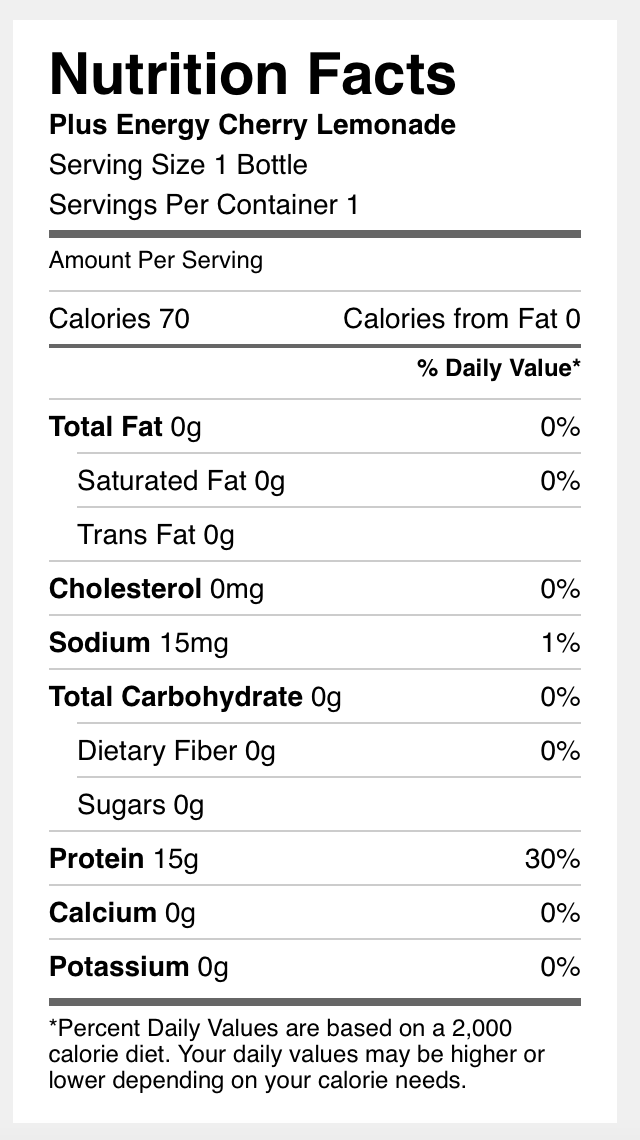640x1140 pixels.
Task: Select the Total Carbohydrate 0g row label
Action: click(195, 697)
